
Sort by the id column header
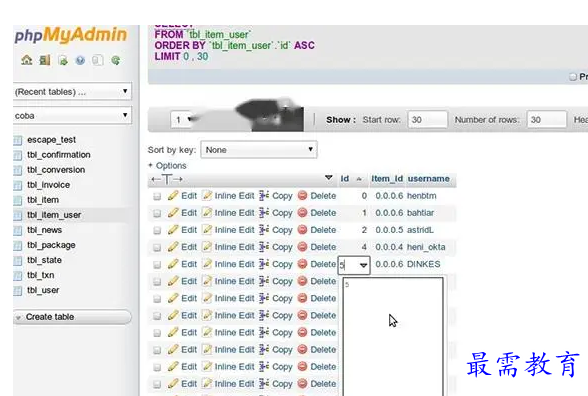tap(345, 178)
